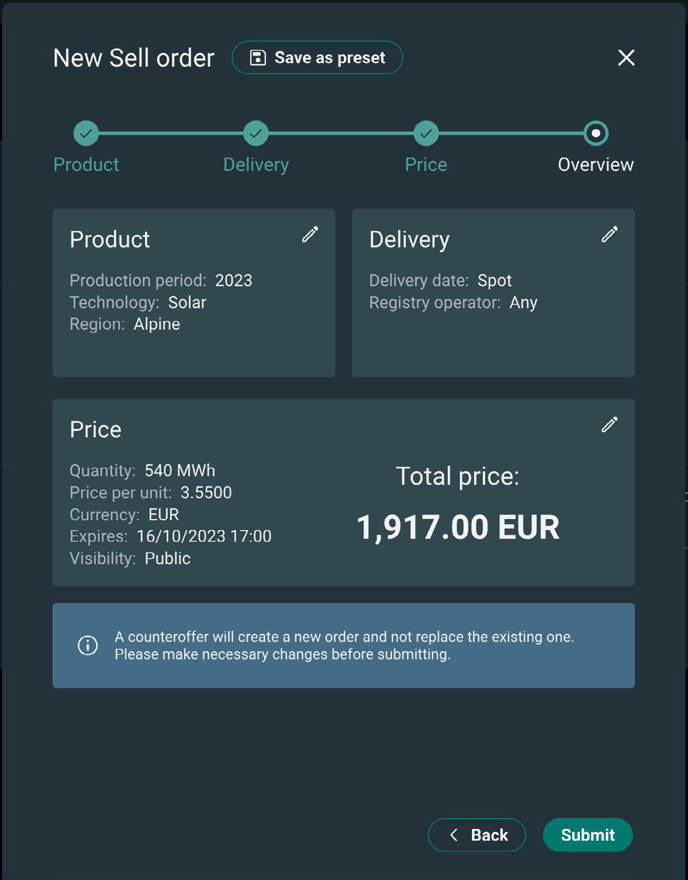Jump to the Delivery step checkmark
Screen dimensions: 688x880
(x=256, y=133)
